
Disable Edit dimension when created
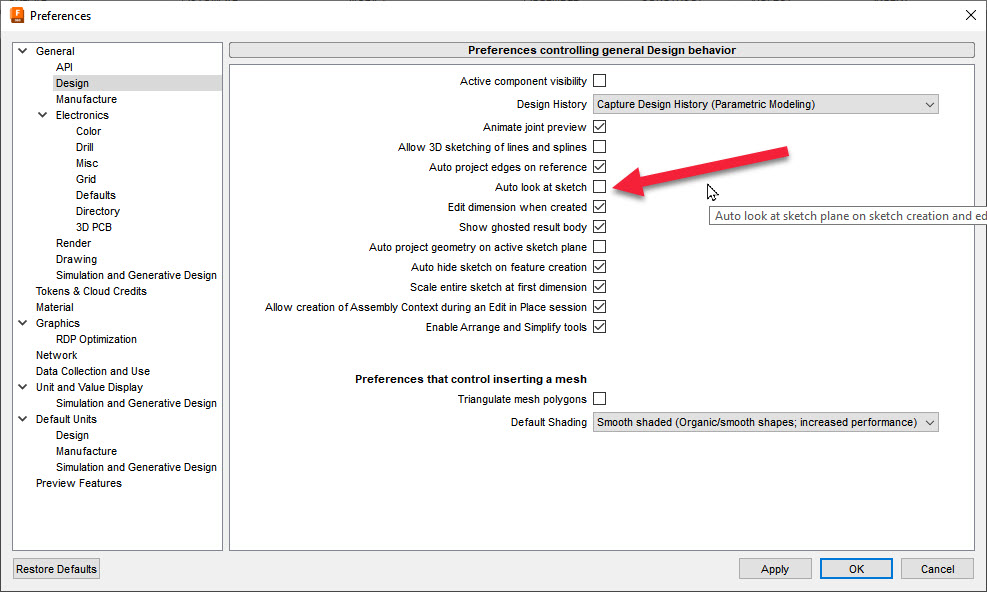tap(598, 207)
